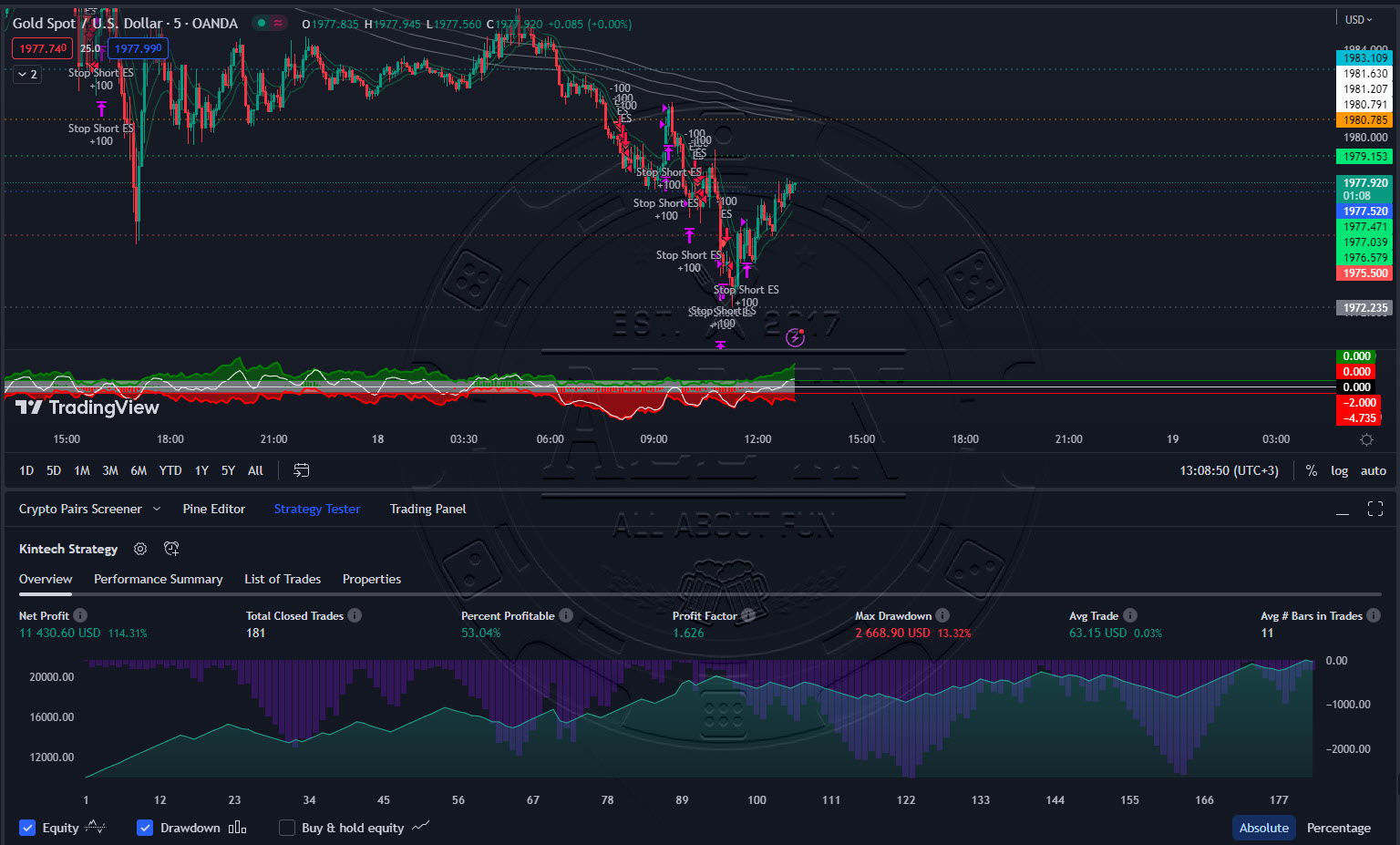Disable the Drawdown checkbox

pos(145,827)
